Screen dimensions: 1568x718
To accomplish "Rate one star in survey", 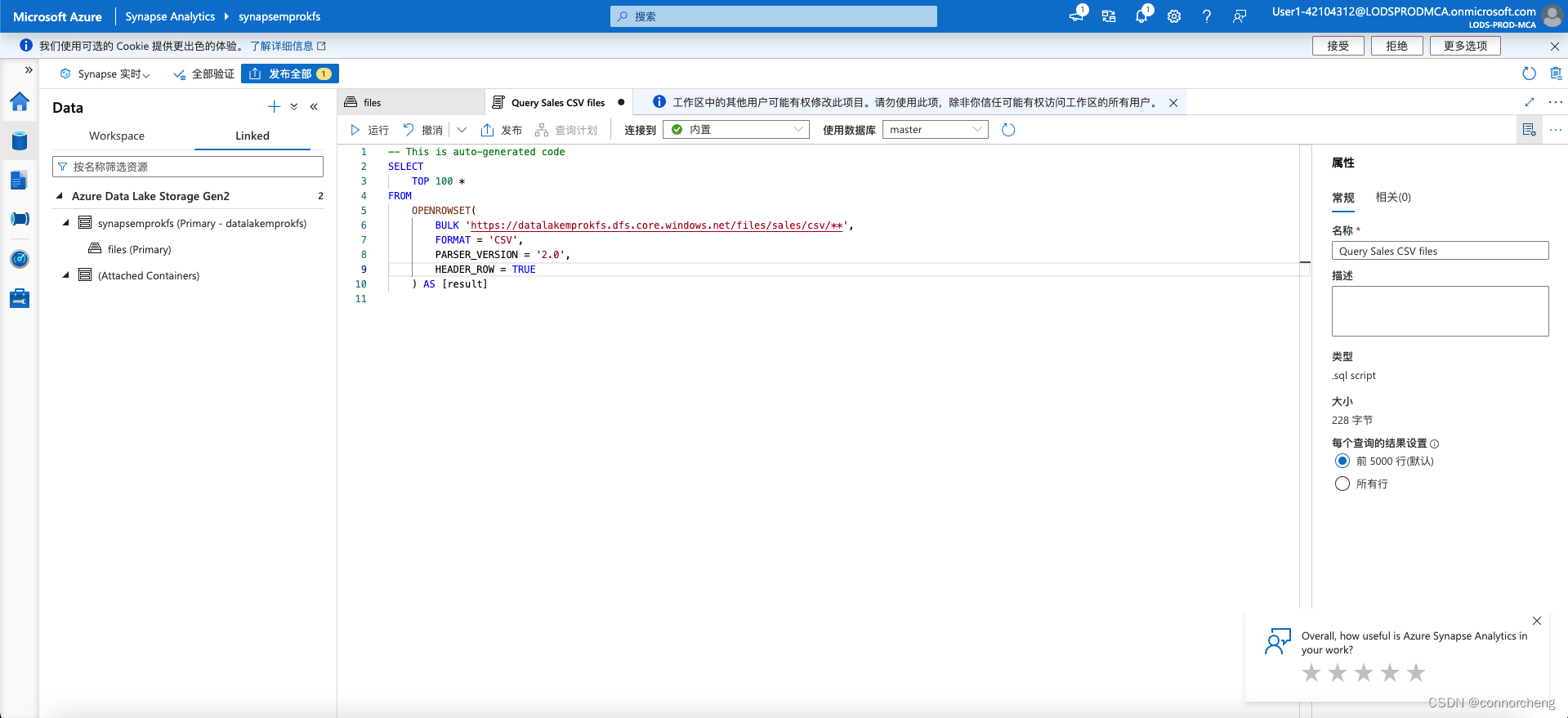I will (1311, 673).
